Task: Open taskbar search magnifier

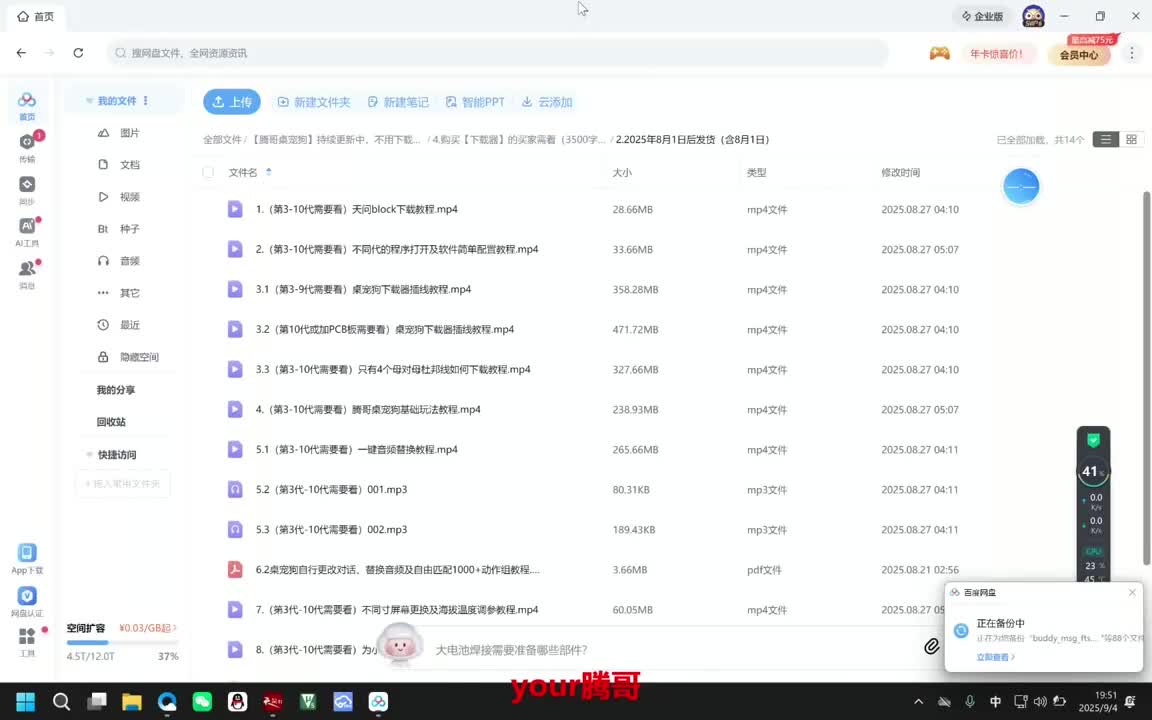Action: 61,702
